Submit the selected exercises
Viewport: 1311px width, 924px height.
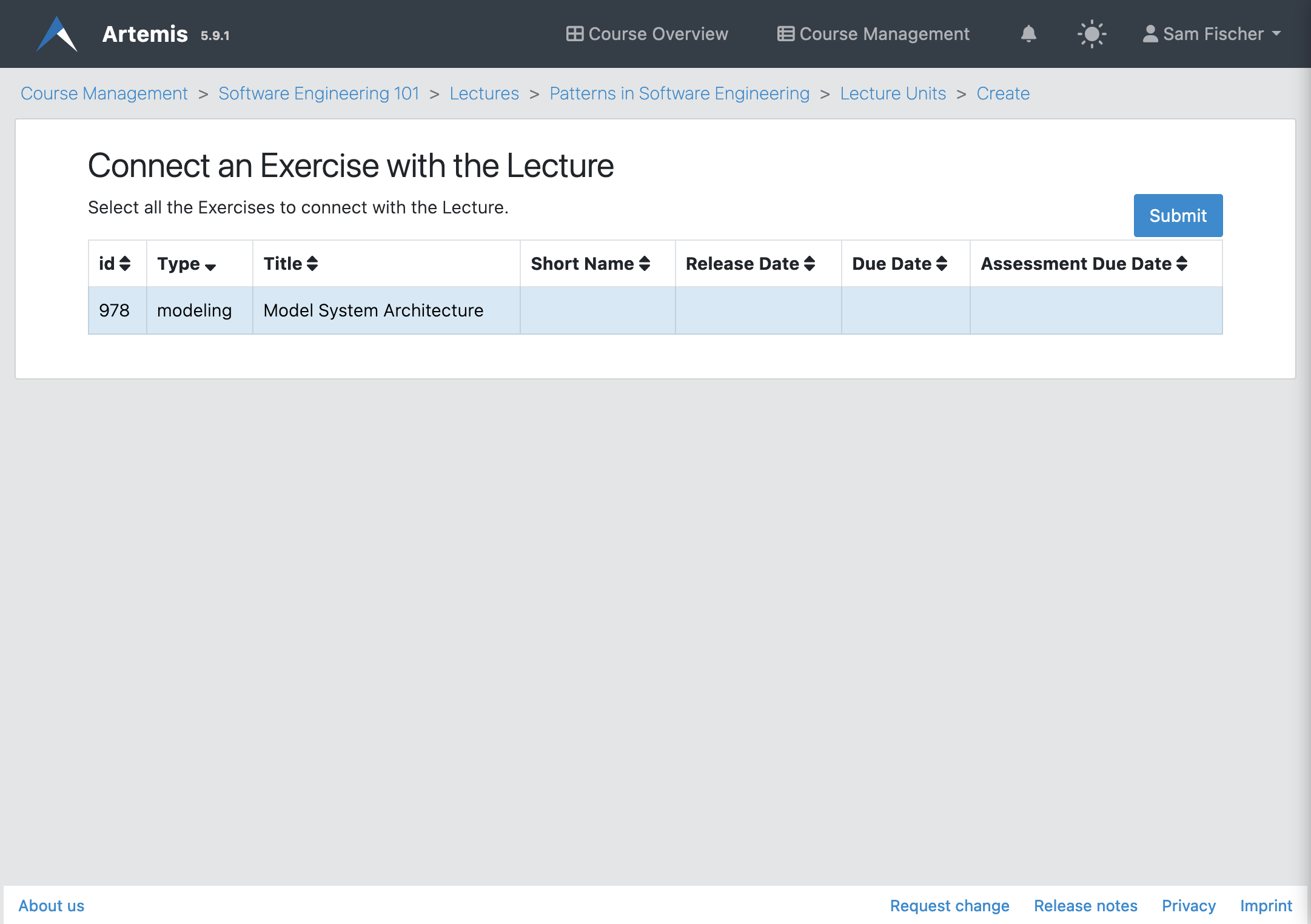point(1178,215)
